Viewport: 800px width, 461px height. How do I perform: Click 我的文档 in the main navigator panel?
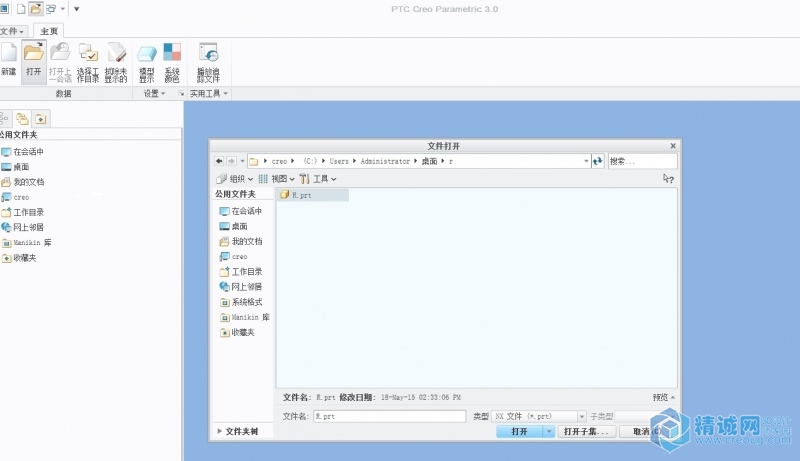click(x=22, y=182)
